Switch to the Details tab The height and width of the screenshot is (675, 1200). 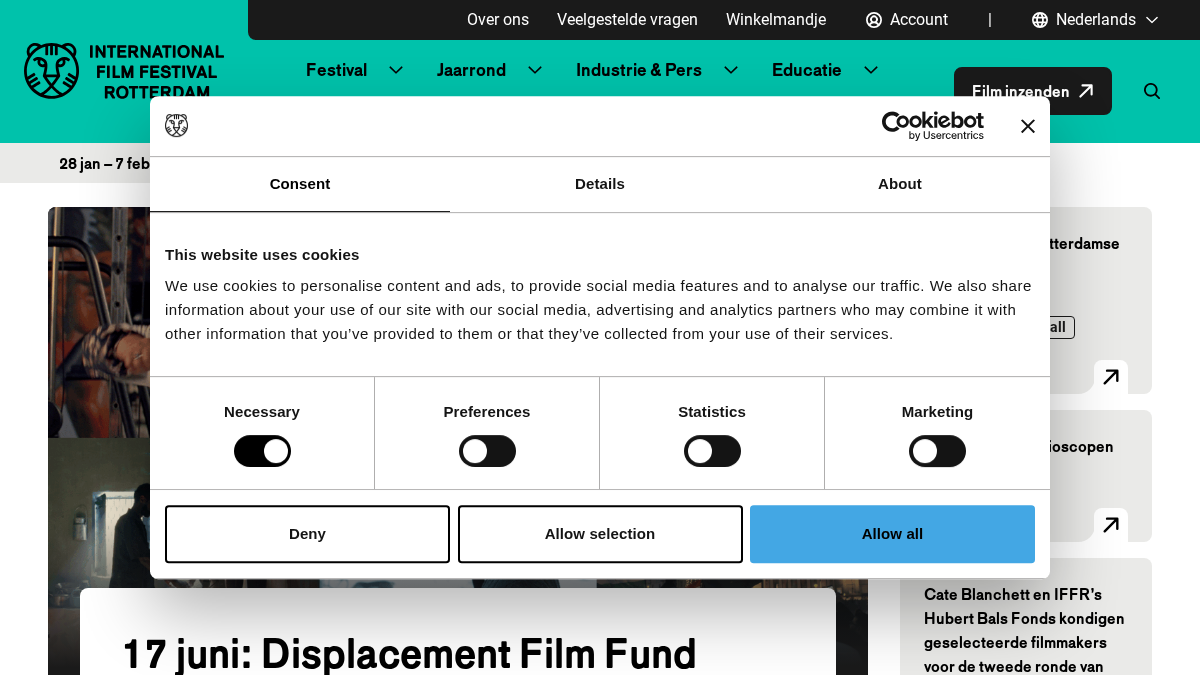[600, 184]
